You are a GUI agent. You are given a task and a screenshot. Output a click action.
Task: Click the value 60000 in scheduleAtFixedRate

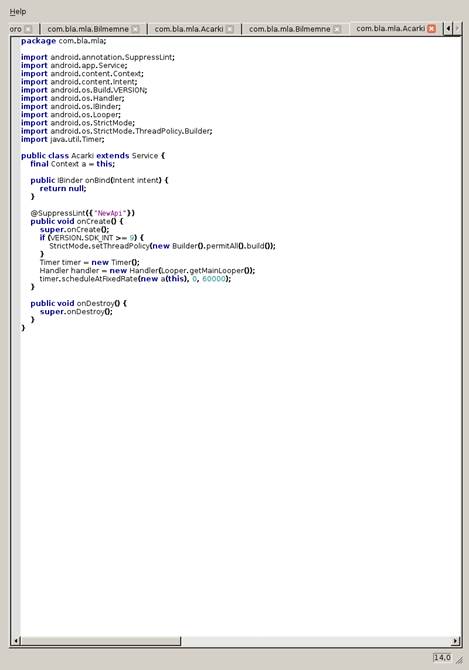click(x=214, y=279)
